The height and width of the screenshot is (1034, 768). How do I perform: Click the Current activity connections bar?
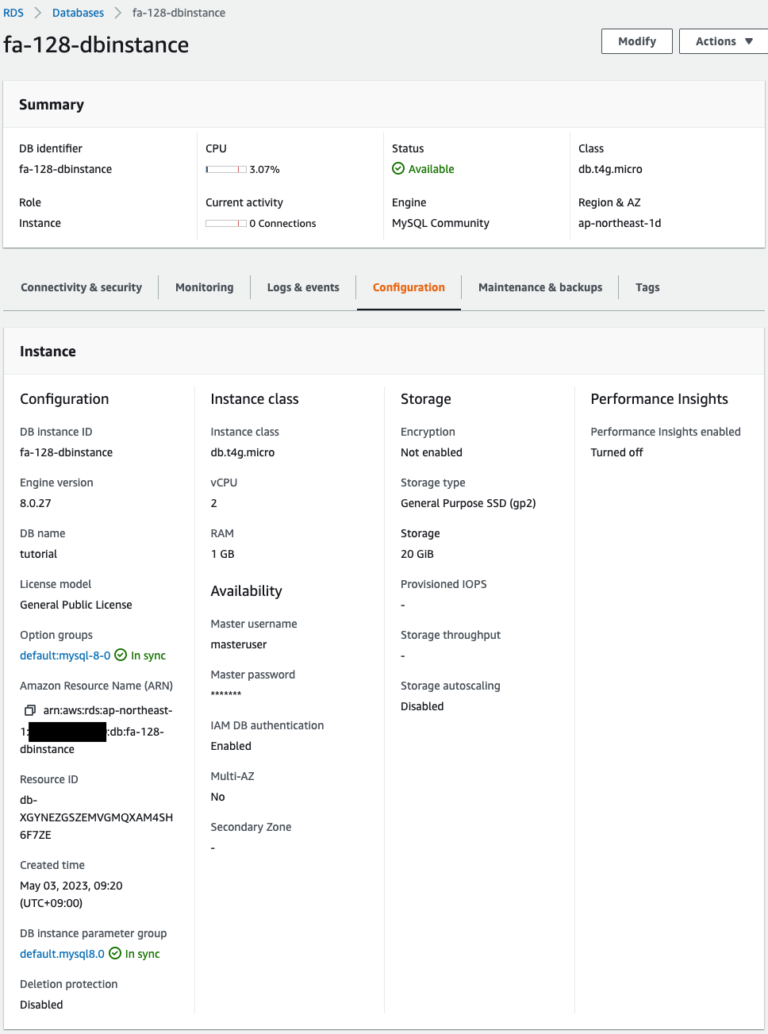tap(224, 223)
